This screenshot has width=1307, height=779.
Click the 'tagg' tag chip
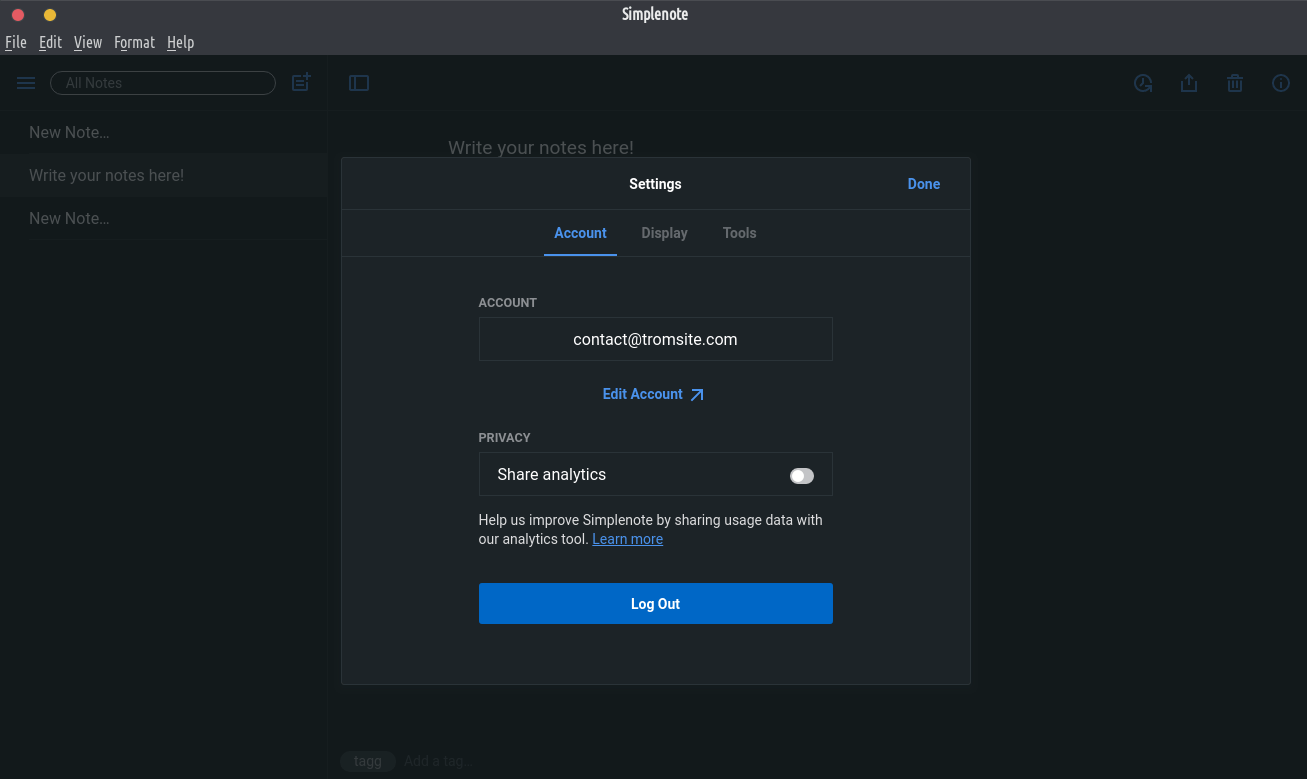368,761
